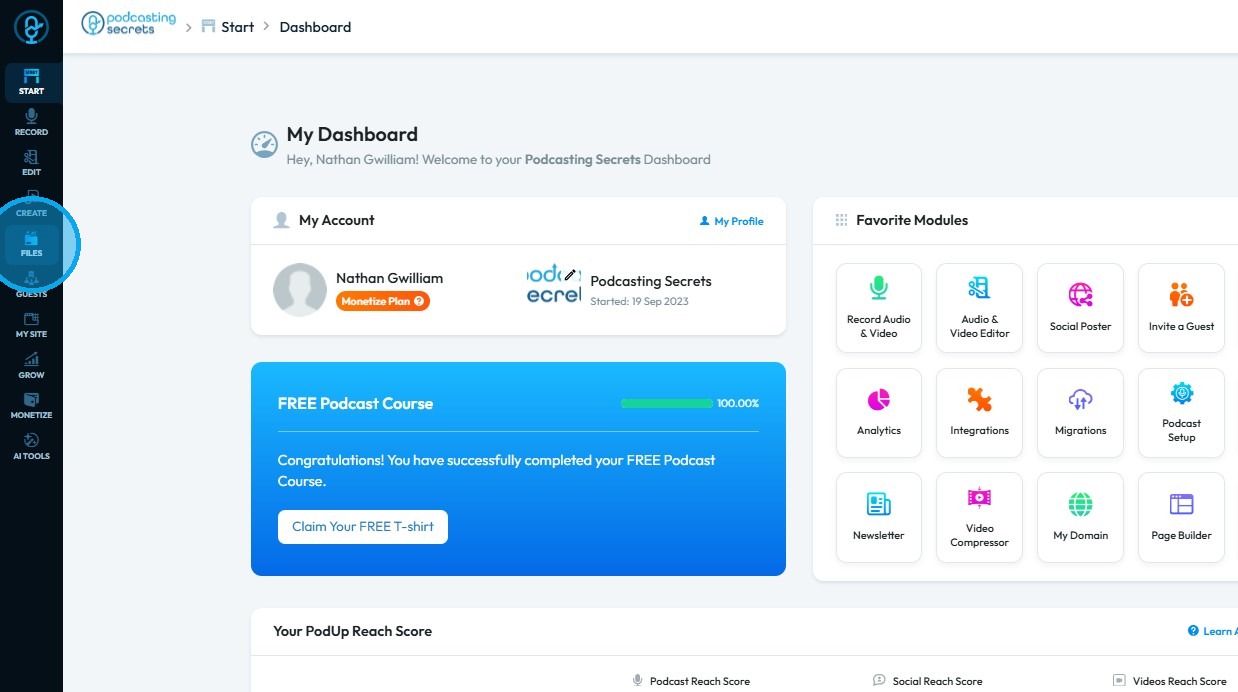The height and width of the screenshot is (692, 1238).
Task: Click the 100.00% completion text
Action: coord(738,403)
